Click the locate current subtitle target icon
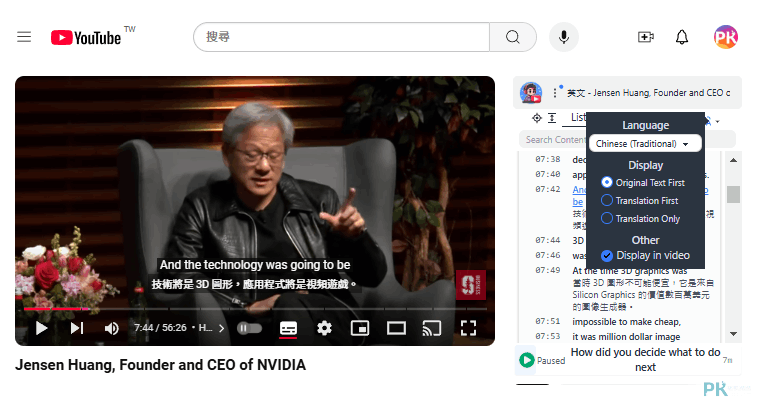This screenshot has width=760, height=400. pos(537,118)
